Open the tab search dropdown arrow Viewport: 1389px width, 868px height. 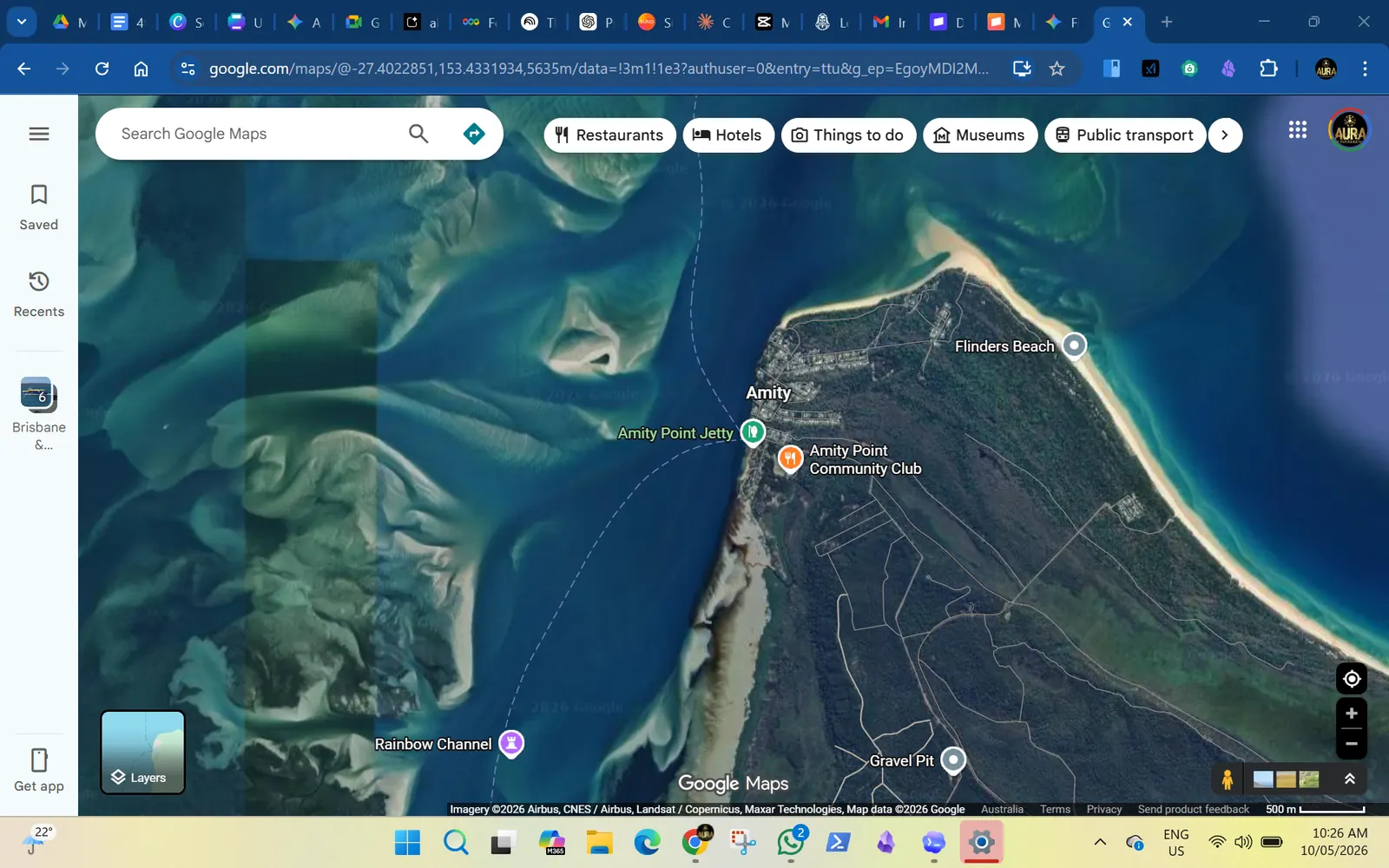[21, 22]
